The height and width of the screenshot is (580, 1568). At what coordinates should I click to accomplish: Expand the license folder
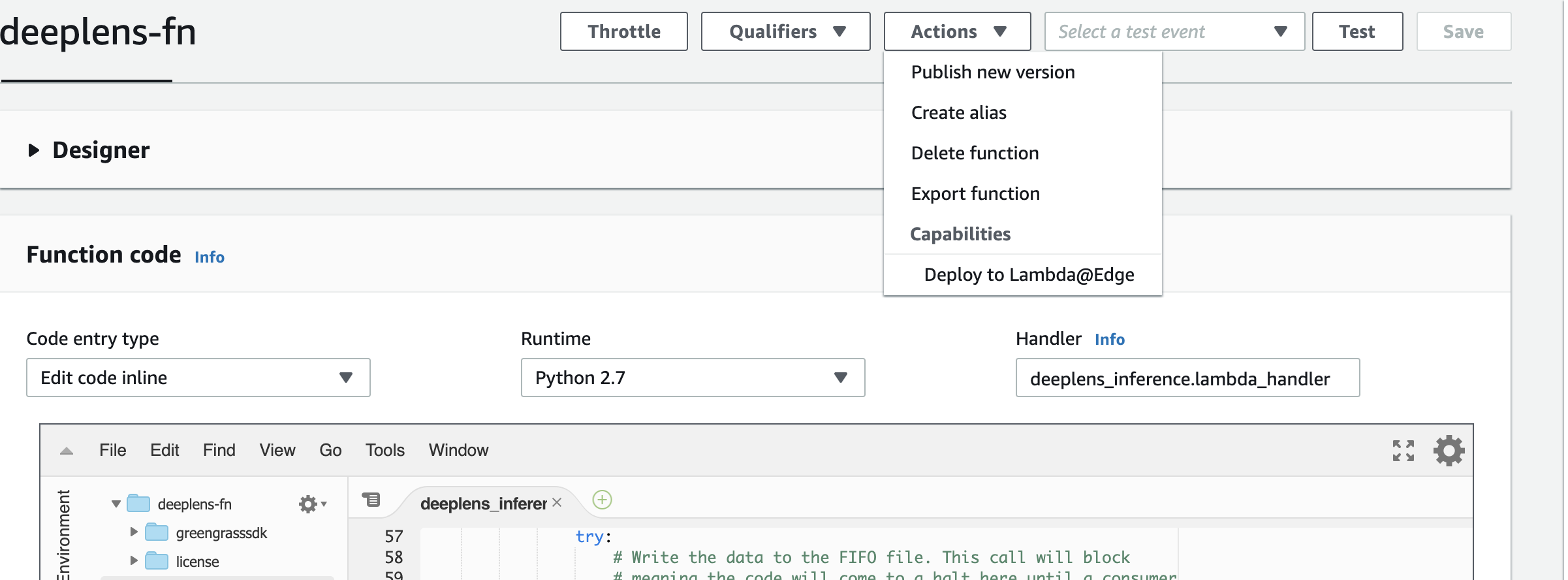(134, 561)
